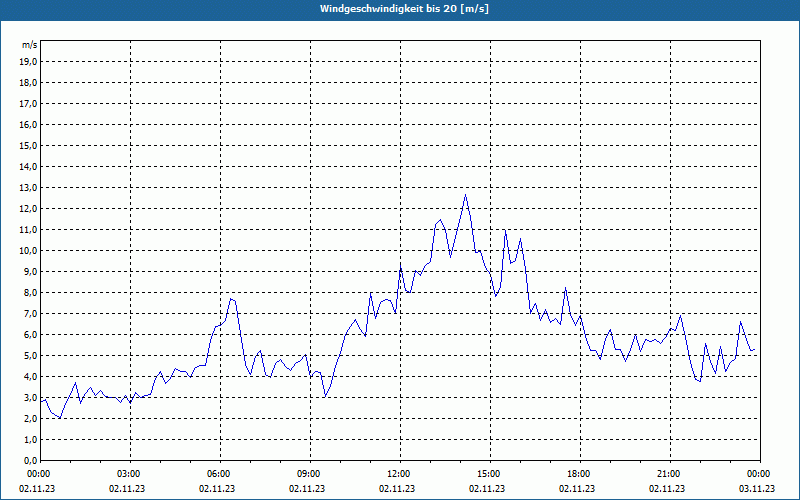The height and width of the screenshot is (500, 800).
Task: Select the y-axis tick label "13,0"
Action: tap(29, 188)
